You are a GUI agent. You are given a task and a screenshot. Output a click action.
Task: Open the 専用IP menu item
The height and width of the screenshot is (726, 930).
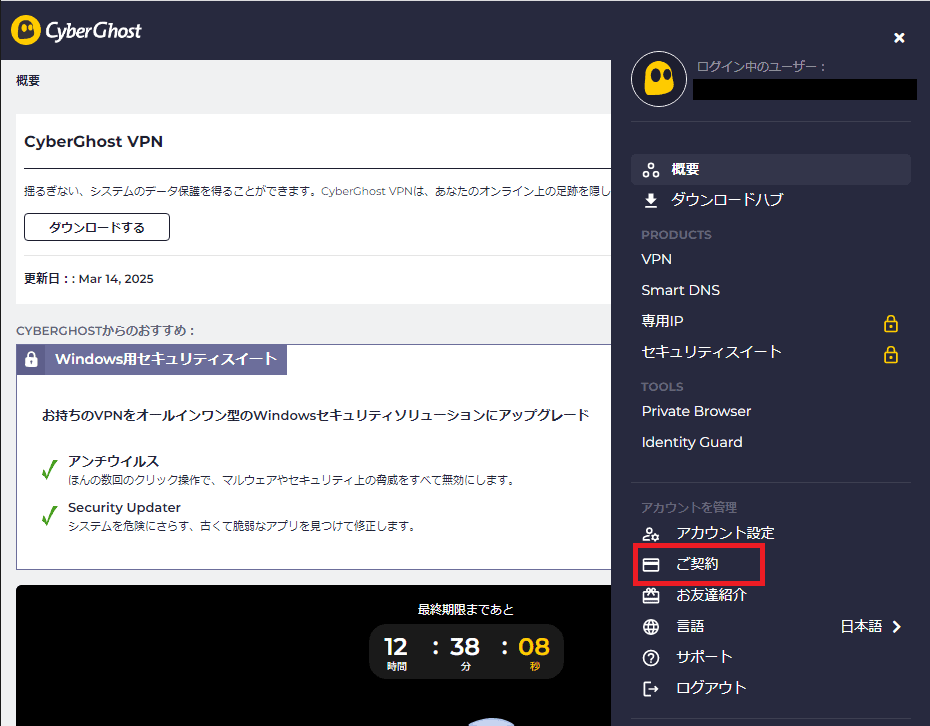pyautogui.click(x=662, y=321)
